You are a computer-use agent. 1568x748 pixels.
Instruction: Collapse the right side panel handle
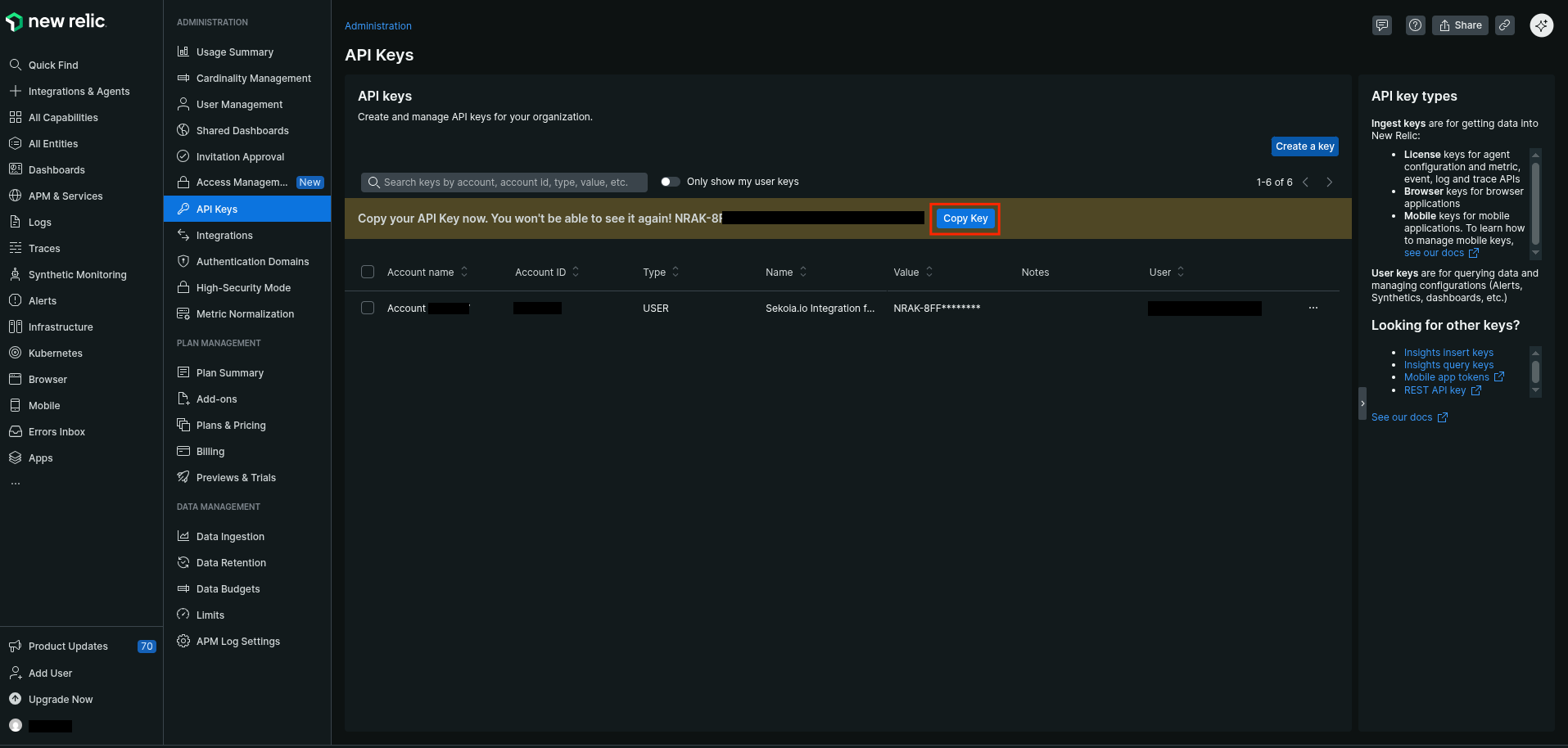tap(1362, 403)
